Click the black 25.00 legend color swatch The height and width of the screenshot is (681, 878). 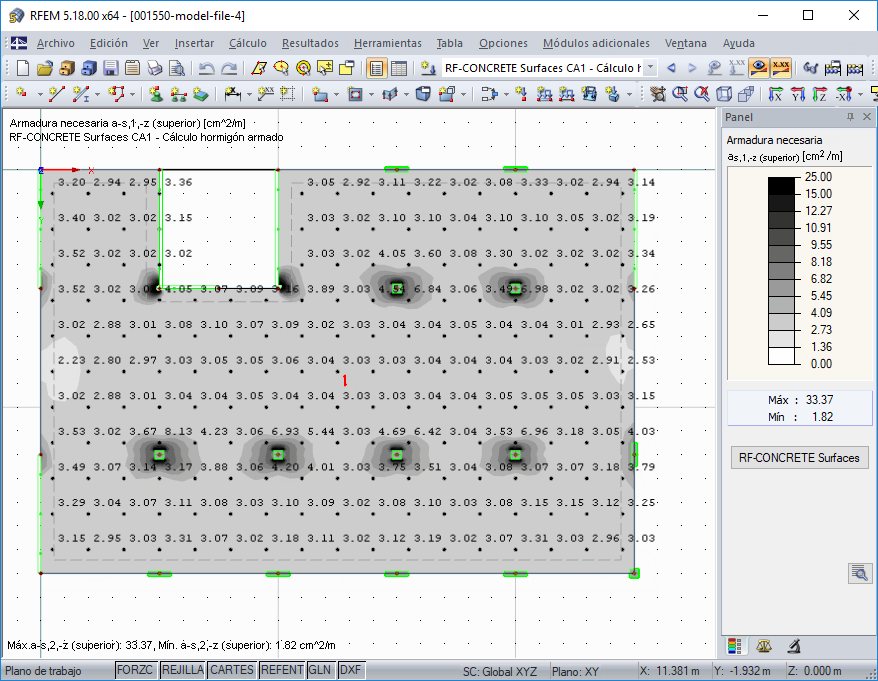coord(781,185)
